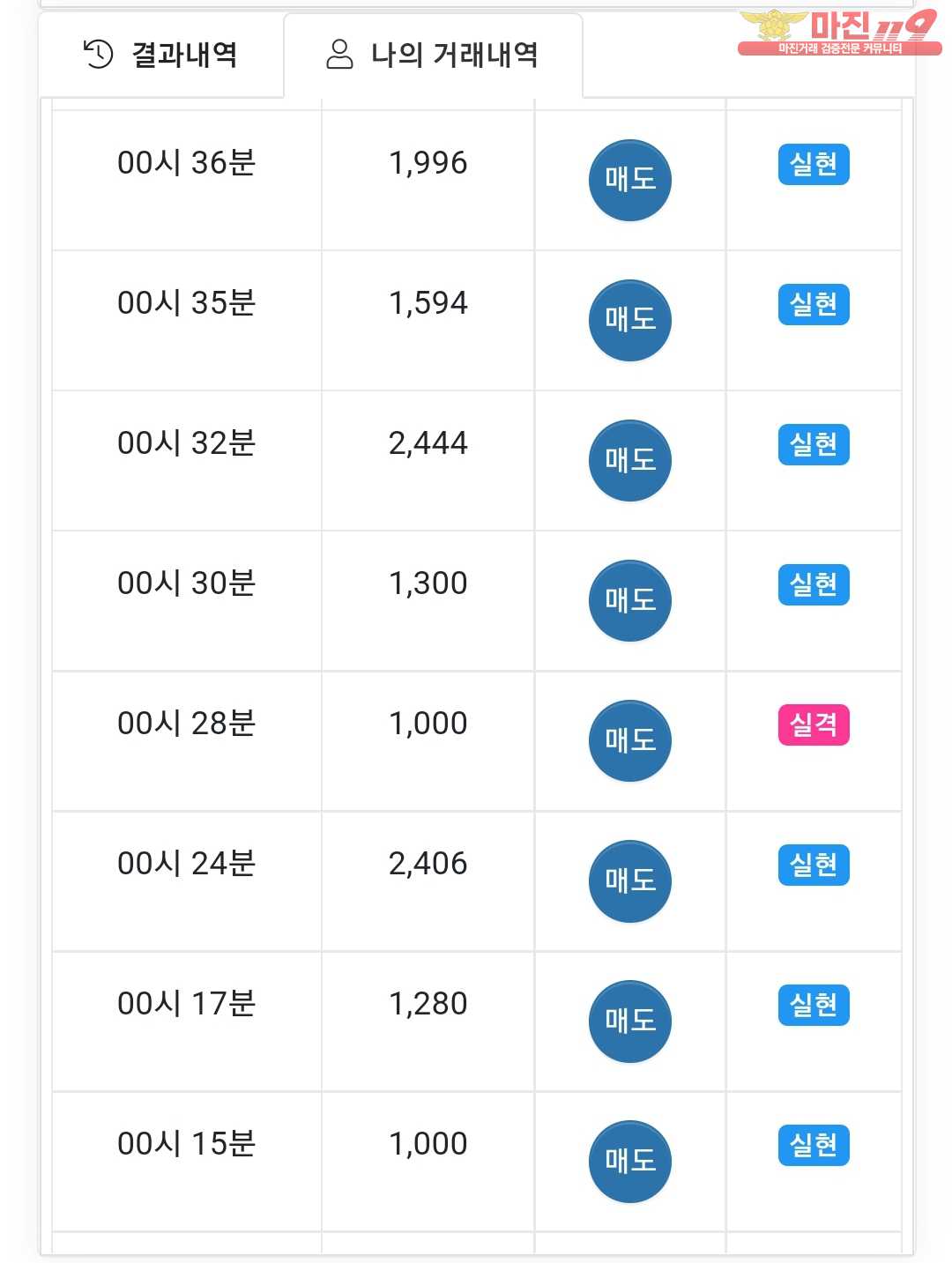Viewport: 952px width, 1263px height.
Task: Click the 실현 badge in the 00시 36분 row
Action: (814, 164)
